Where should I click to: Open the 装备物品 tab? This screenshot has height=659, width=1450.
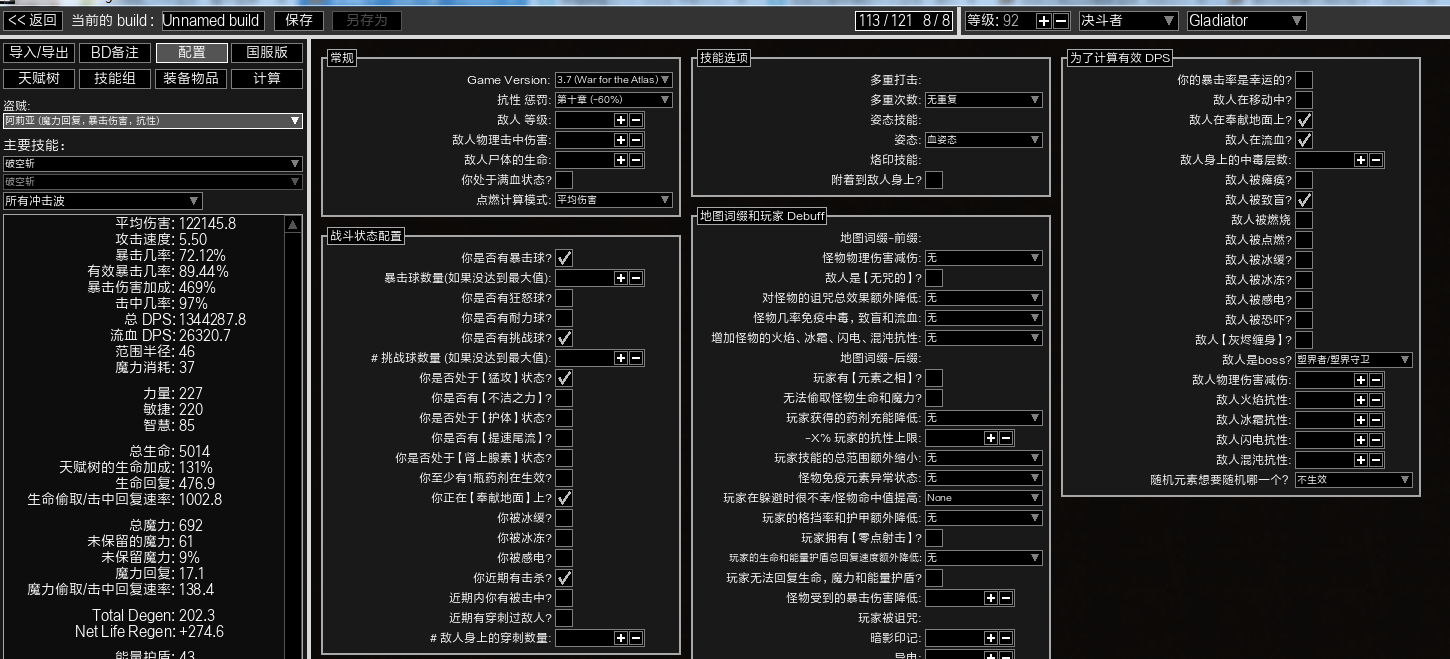(191, 78)
